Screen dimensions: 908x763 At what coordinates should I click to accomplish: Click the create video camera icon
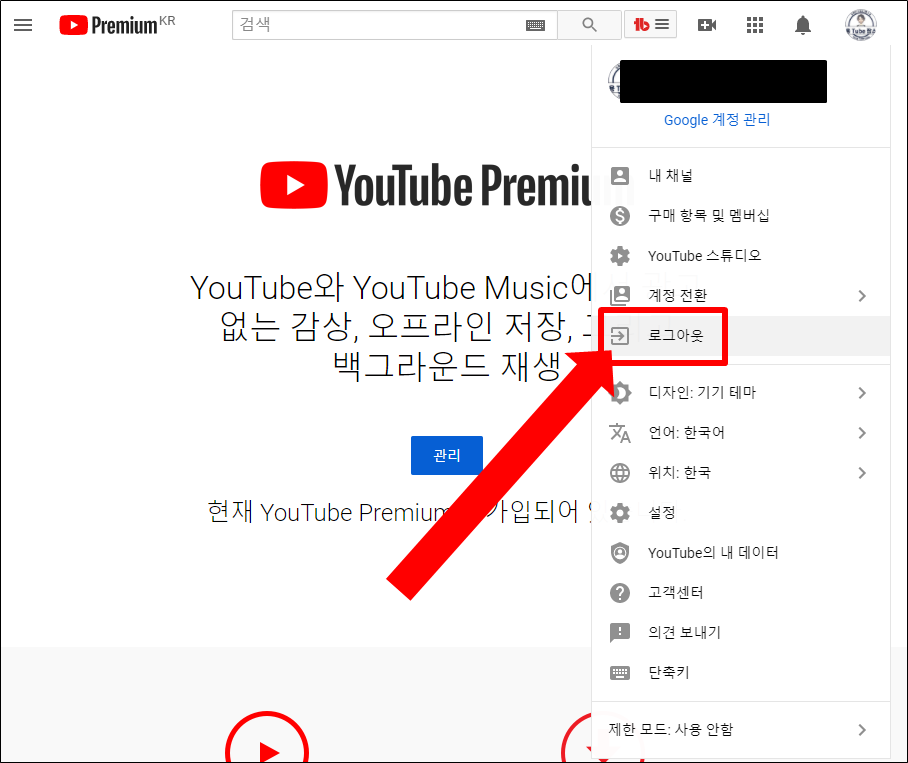click(x=707, y=25)
